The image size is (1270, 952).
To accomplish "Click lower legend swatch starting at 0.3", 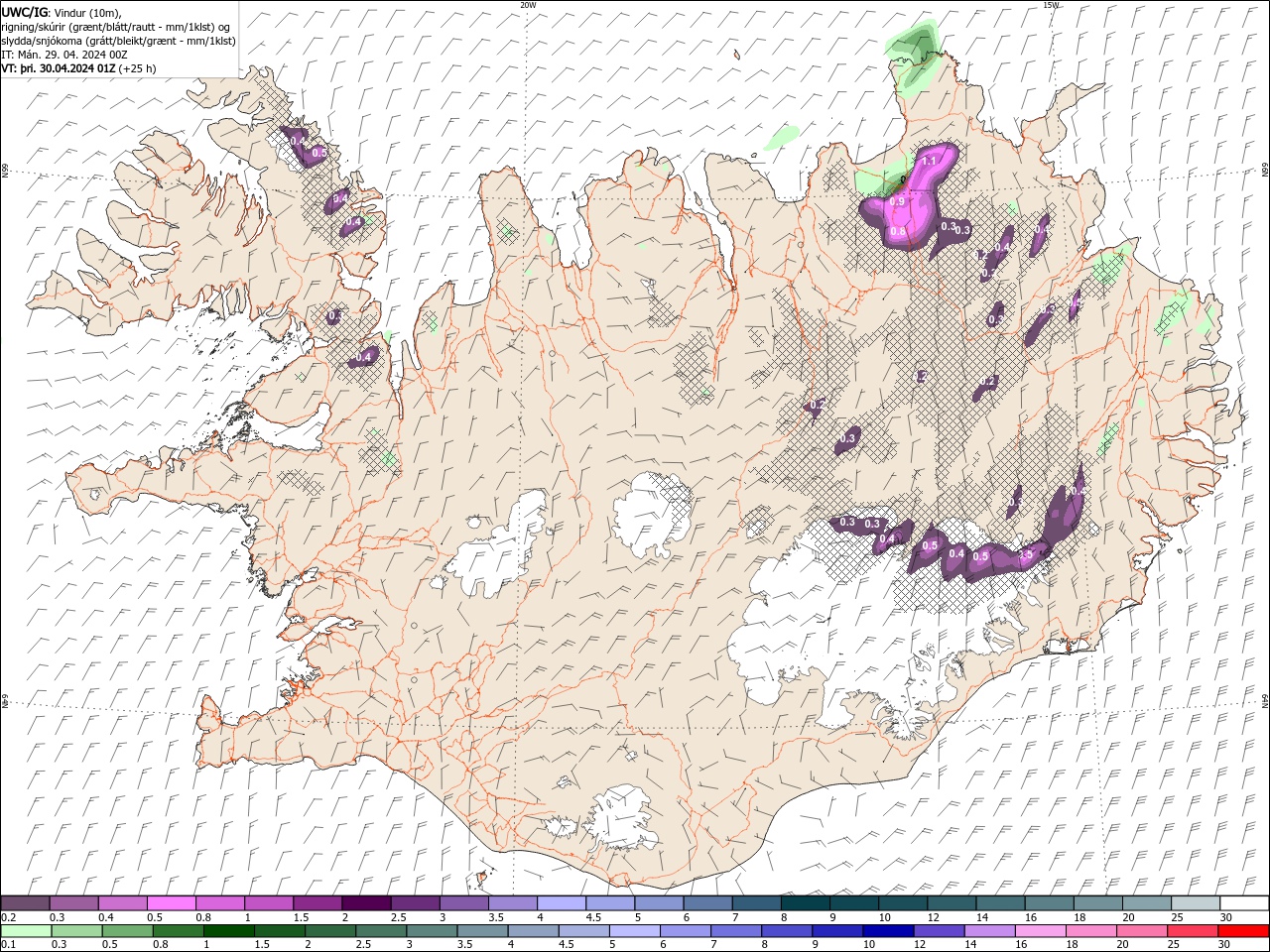I will tap(76, 931).
